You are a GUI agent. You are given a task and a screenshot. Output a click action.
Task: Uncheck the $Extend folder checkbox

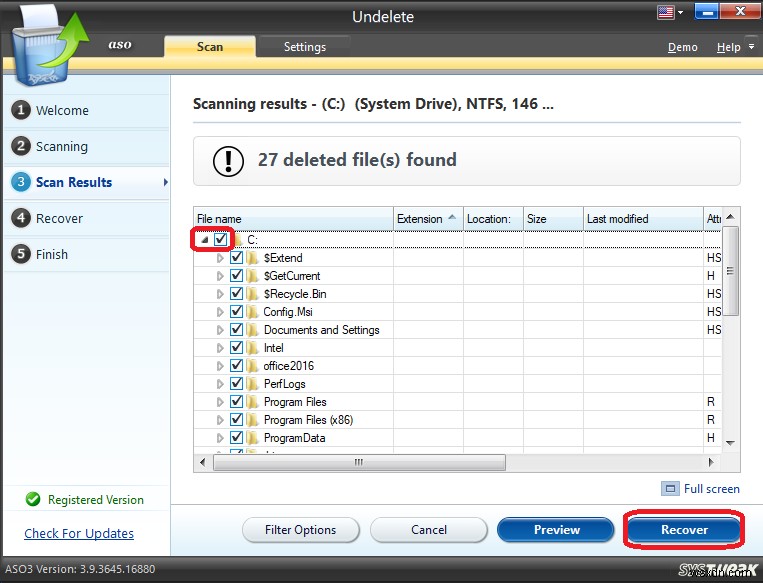[x=236, y=258]
